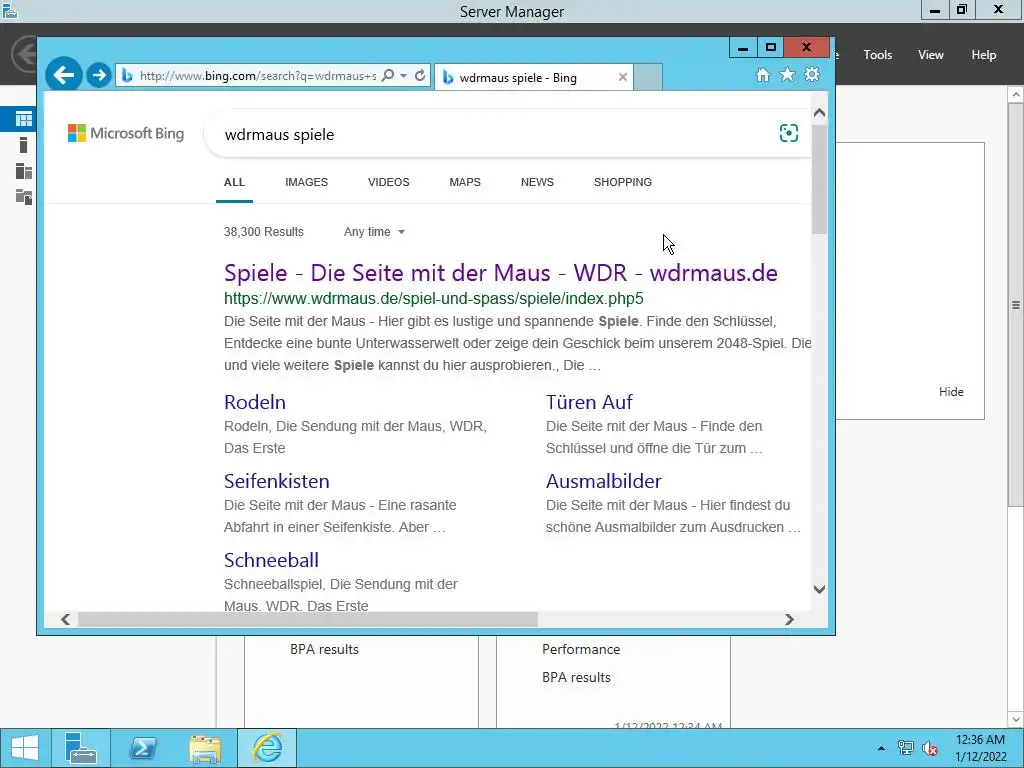
Task: Switch to the ALL results tab
Action: [234, 182]
